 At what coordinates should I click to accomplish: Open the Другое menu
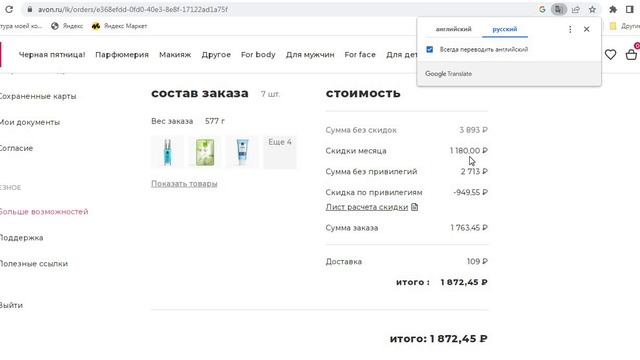click(x=216, y=54)
